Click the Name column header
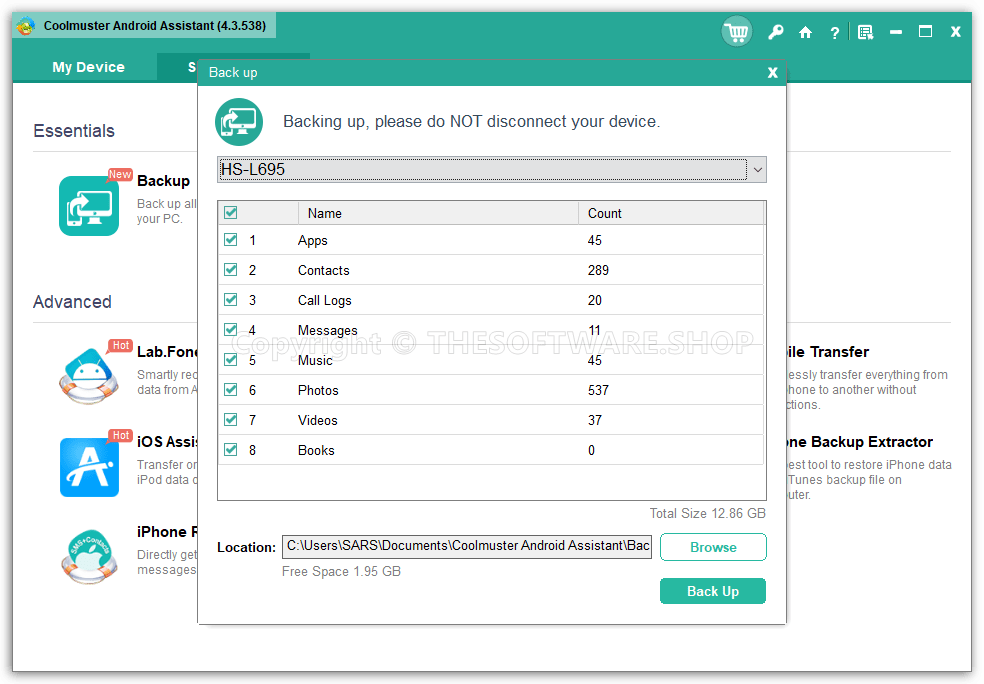This screenshot has height=684, width=984. pyautogui.click(x=438, y=213)
